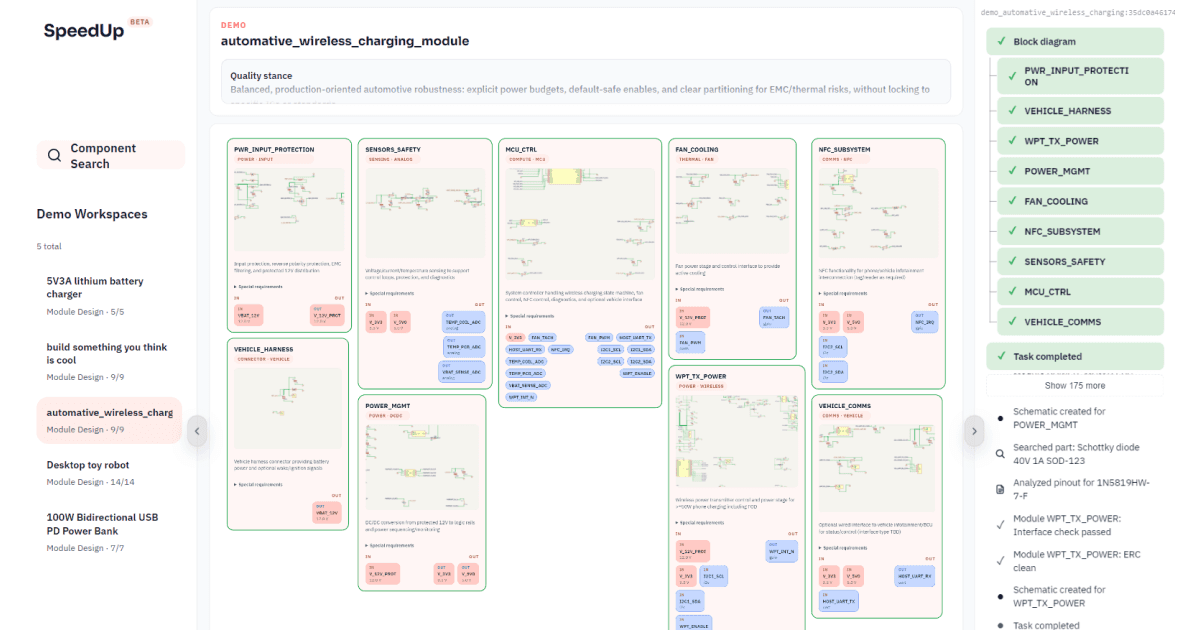The height and width of the screenshot is (630, 1200).
Task: Click the right expand arrow button
Action: [x=974, y=431]
